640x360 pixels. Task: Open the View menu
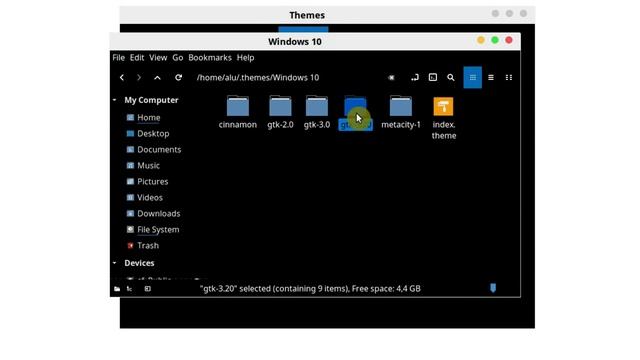[158, 58]
